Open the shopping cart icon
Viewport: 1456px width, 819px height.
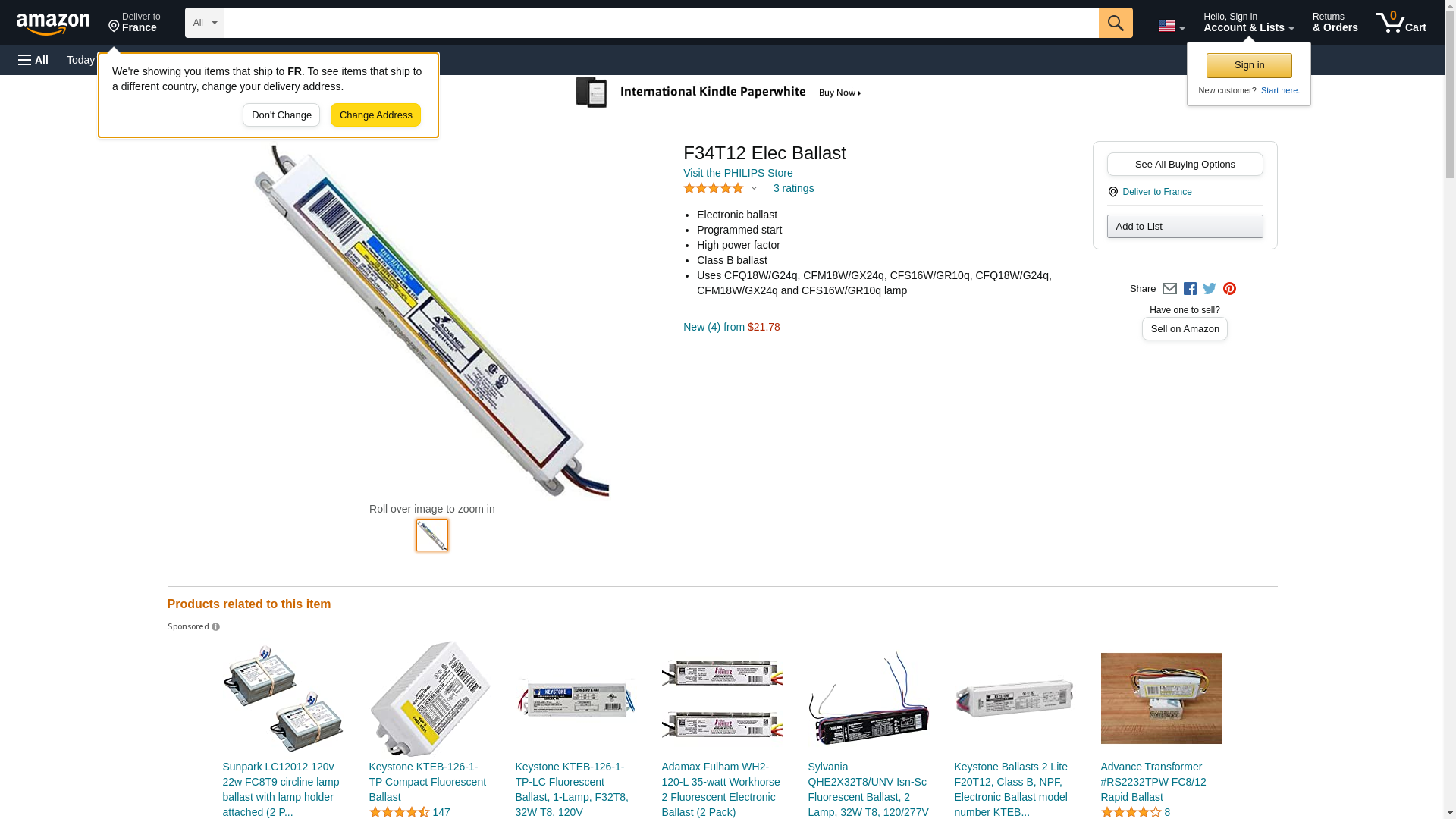click(x=1401, y=23)
